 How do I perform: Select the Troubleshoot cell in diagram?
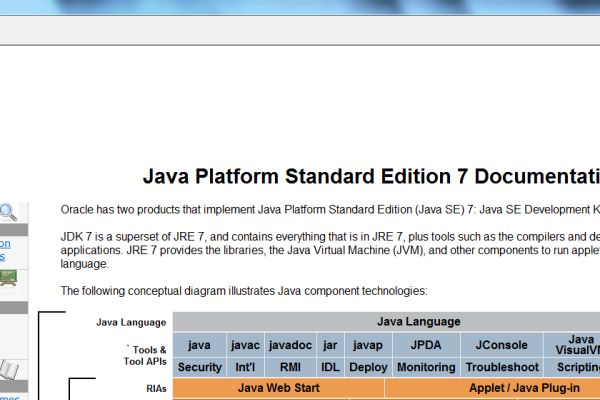502,367
